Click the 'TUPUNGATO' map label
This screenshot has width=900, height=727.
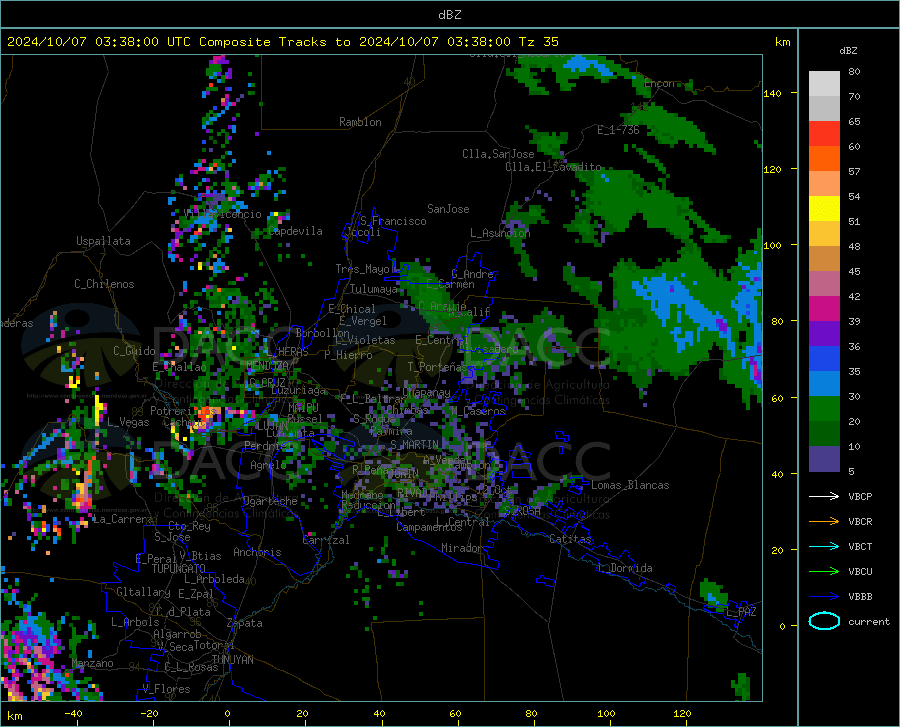[x=179, y=569]
